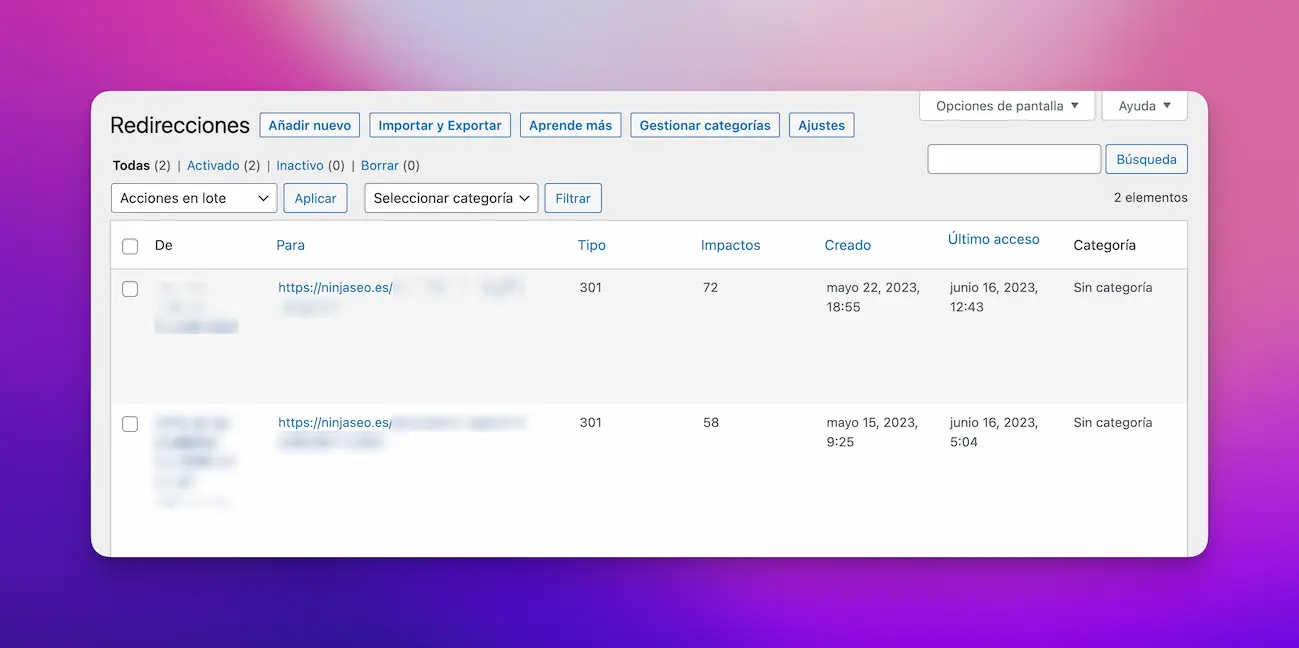Check the first redirect row checkbox
The image size is (1299, 648).
click(130, 289)
